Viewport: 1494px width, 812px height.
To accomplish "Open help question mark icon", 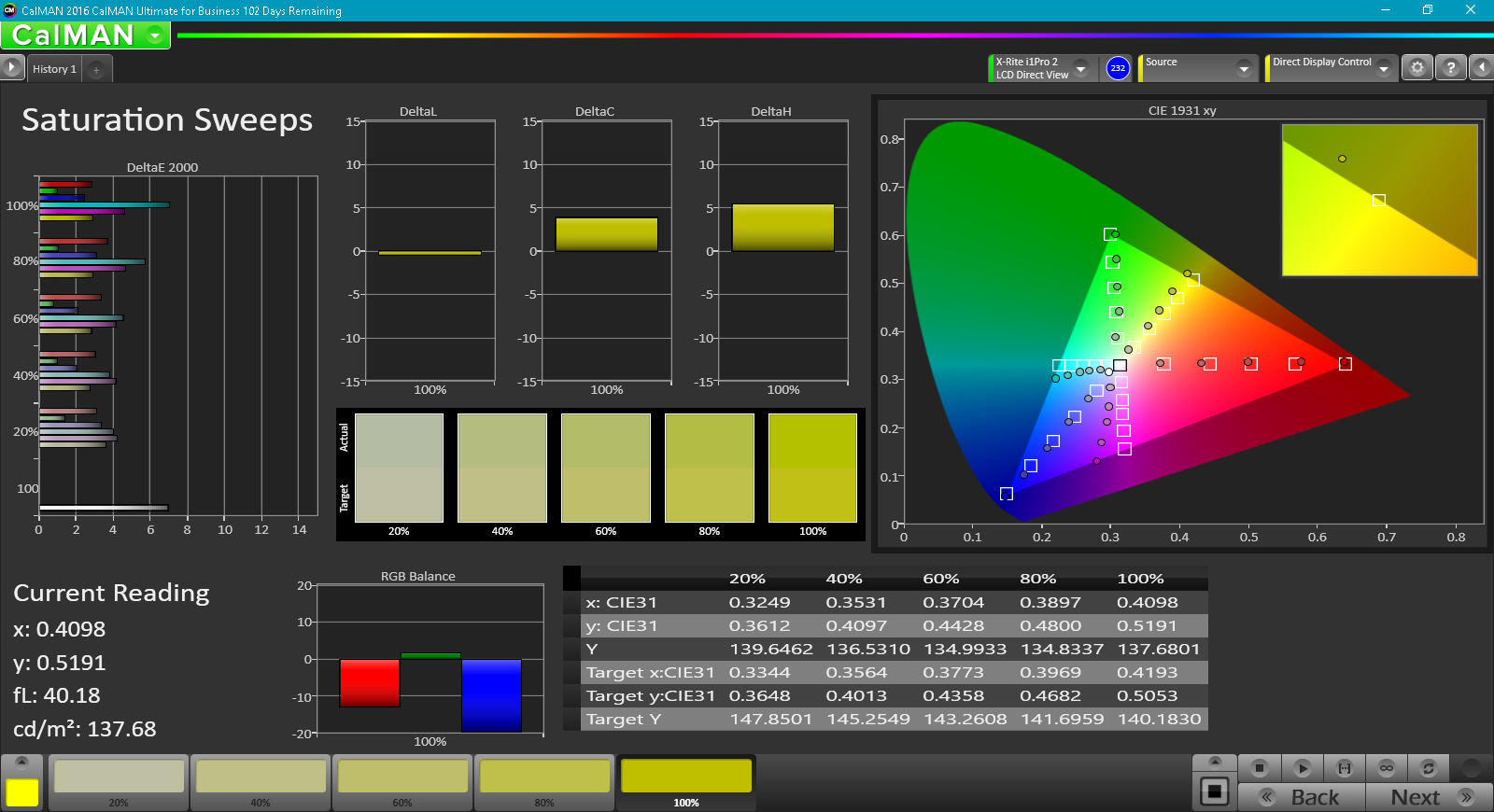I will pyautogui.click(x=1450, y=68).
